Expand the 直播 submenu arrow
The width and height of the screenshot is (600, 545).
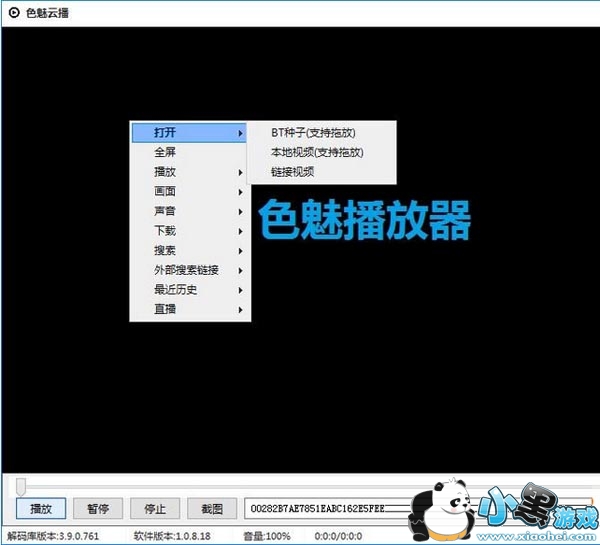coord(240,310)
